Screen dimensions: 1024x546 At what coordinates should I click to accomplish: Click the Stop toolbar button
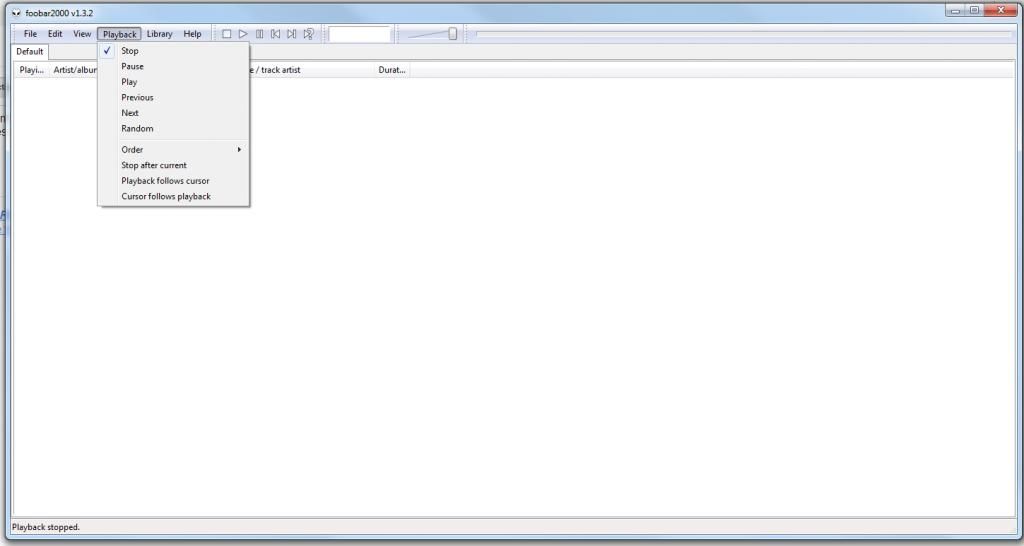click(x=227, y=34)
